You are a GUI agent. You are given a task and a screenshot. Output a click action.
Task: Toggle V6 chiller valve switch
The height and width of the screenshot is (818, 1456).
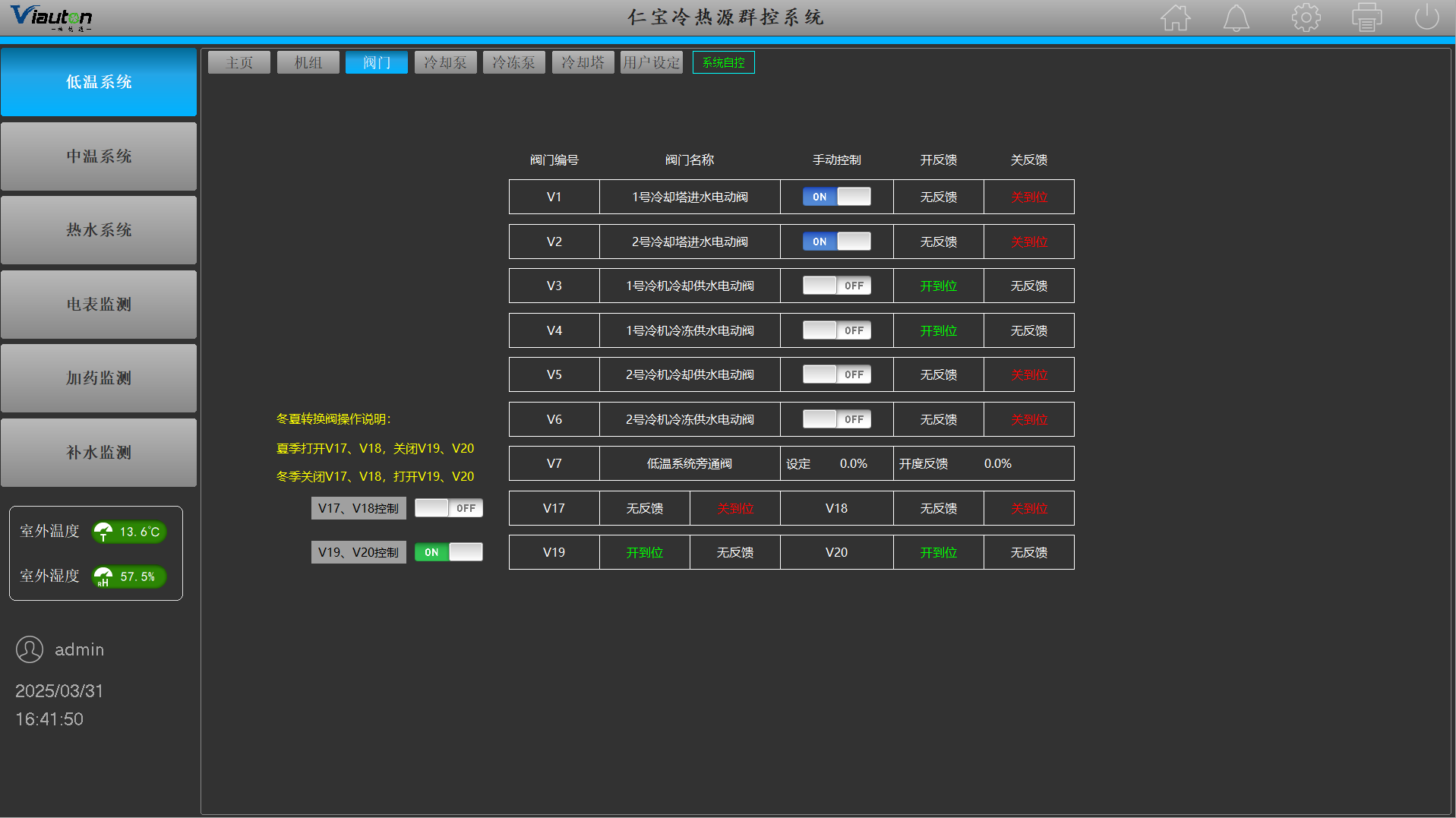coord(836,419)
